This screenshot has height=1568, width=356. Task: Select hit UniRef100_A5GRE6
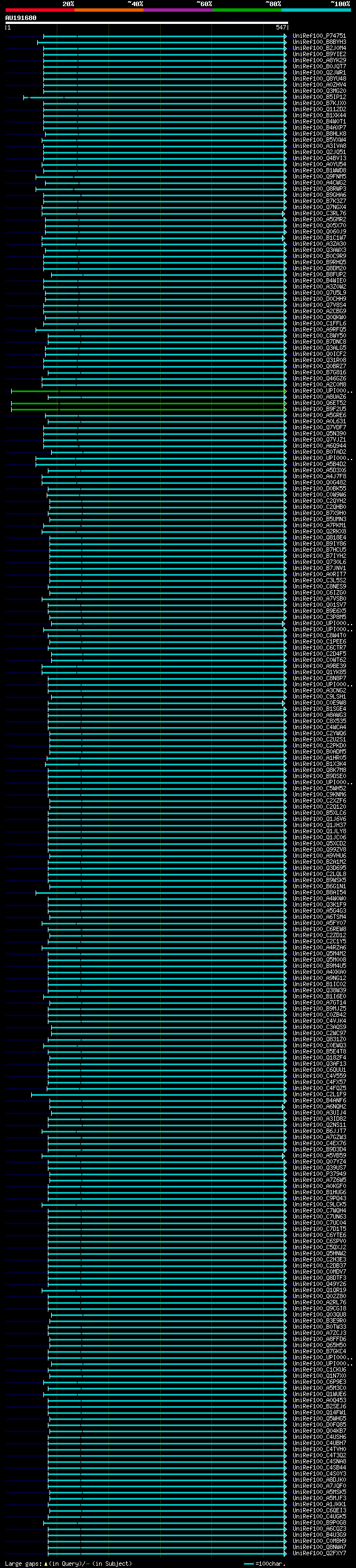319,415
